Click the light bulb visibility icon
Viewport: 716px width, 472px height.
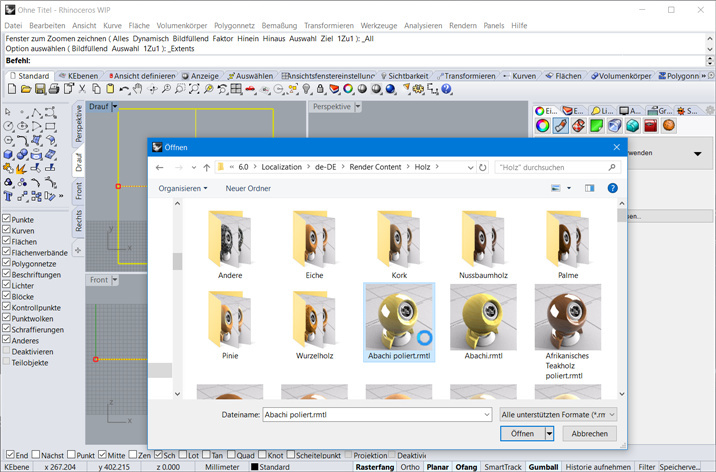(306, 89)
